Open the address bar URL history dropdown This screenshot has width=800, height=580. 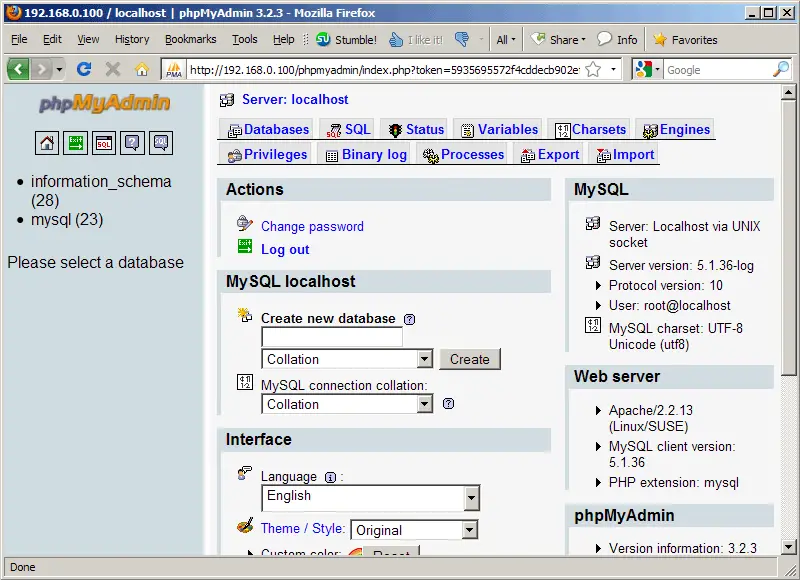point(613,69)
